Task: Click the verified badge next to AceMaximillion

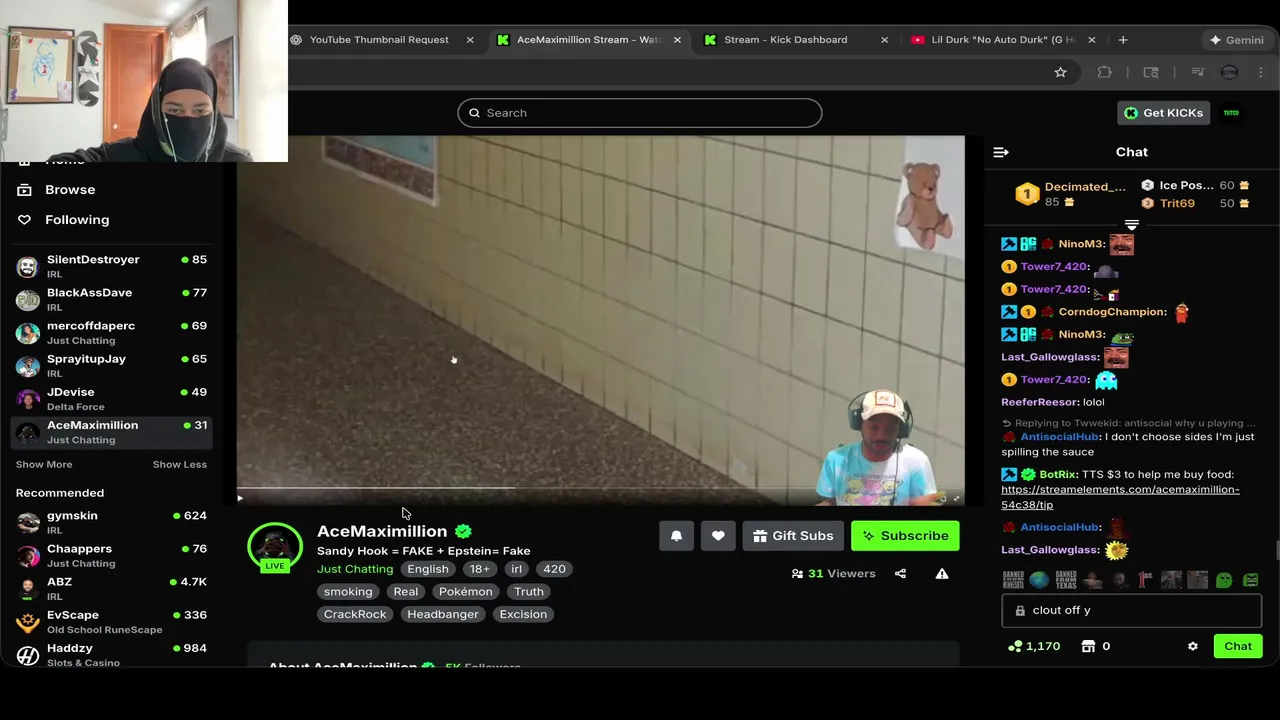Action: pos(462,531)
